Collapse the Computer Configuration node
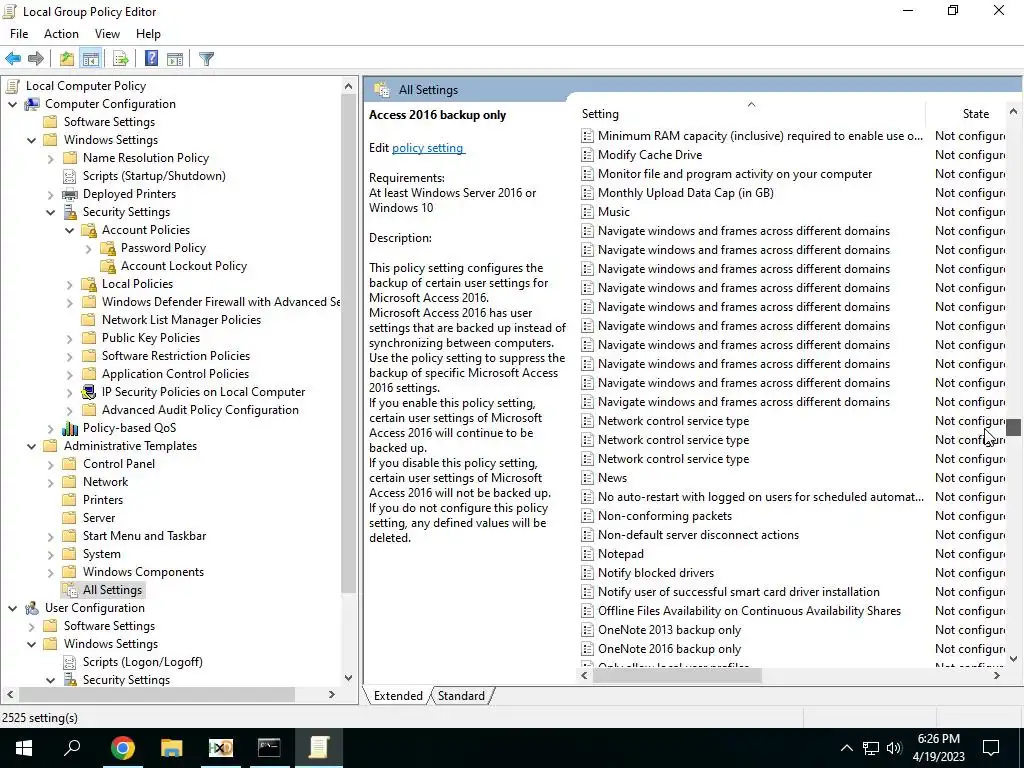1024x768 pixels. 12,104
